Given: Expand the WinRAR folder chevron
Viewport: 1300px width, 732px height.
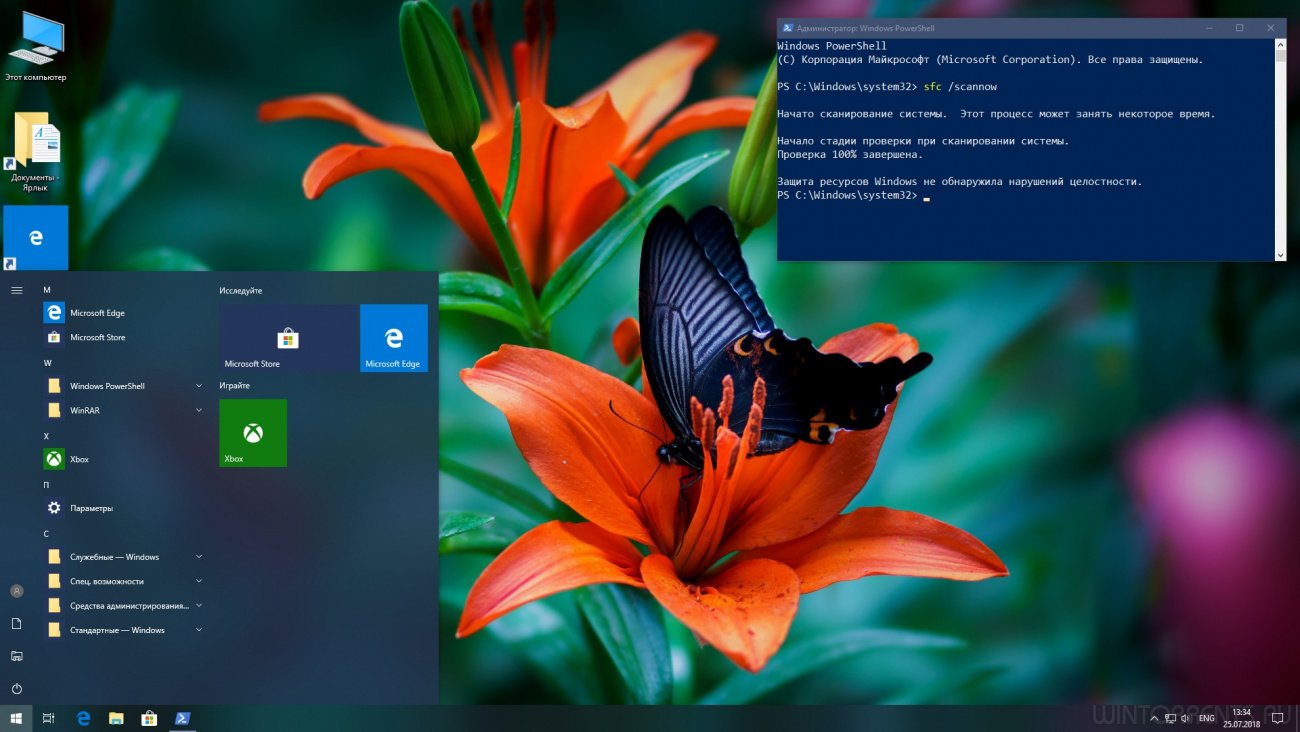Looking at the screenshot, I should pos(199,410).
